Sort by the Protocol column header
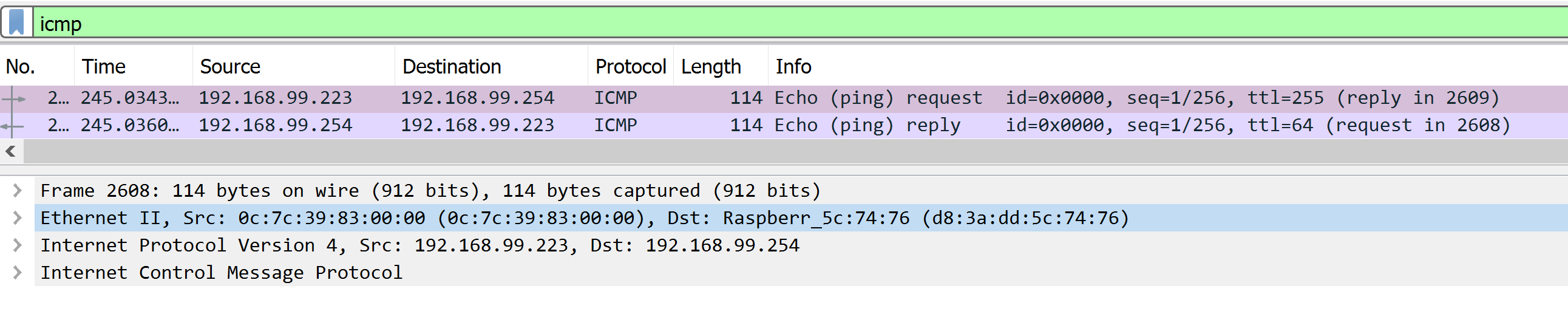Image resolution: width=1568 pixels, height=328 pixels. point(631,66)
